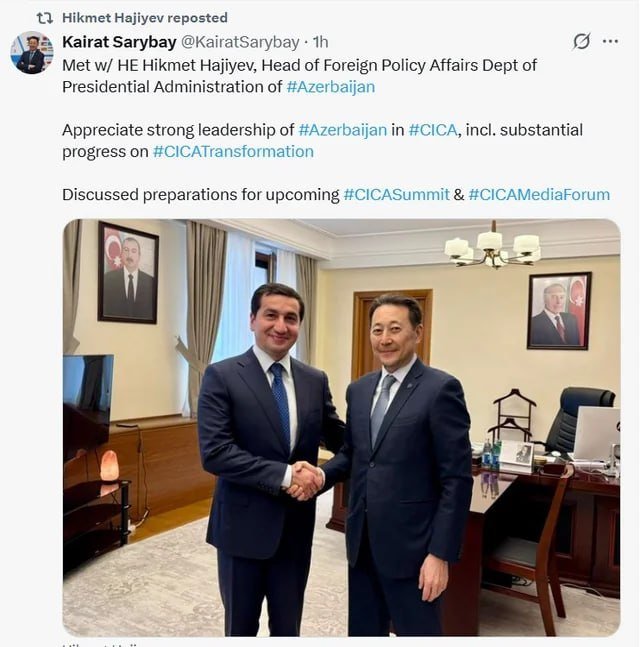Open the #CICA hashtag
The height and width of the screenshot is (647, 640).
click(x=433, y=130)
